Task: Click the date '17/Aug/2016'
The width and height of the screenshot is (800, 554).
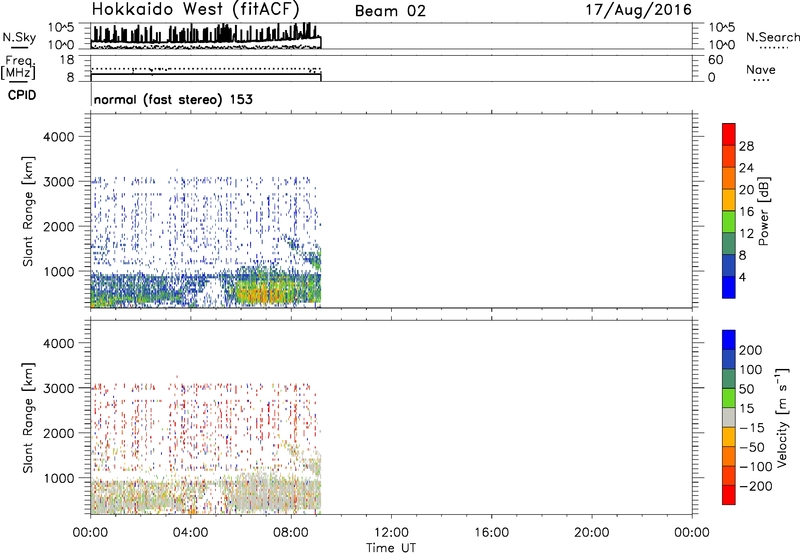Action: (x=638, y=10)
